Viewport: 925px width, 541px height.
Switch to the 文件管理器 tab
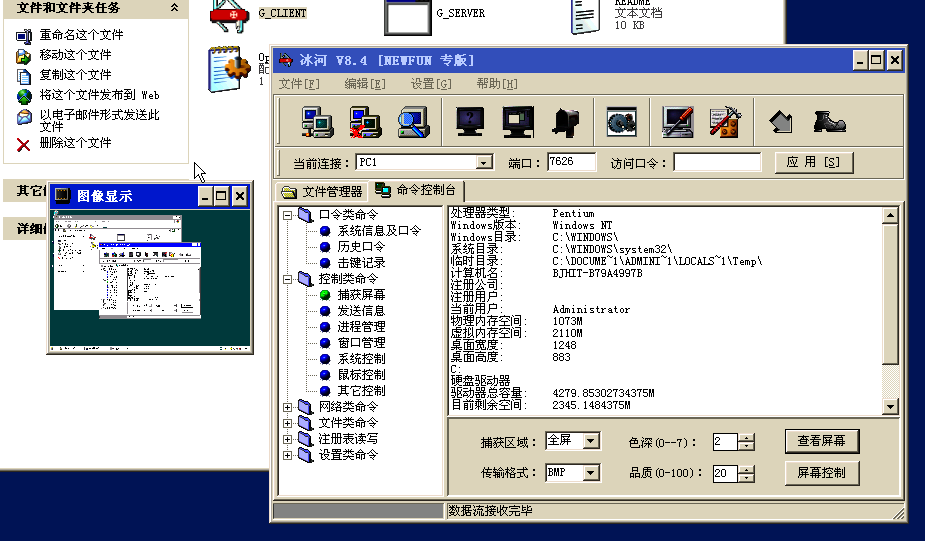[x=322, y=192]
